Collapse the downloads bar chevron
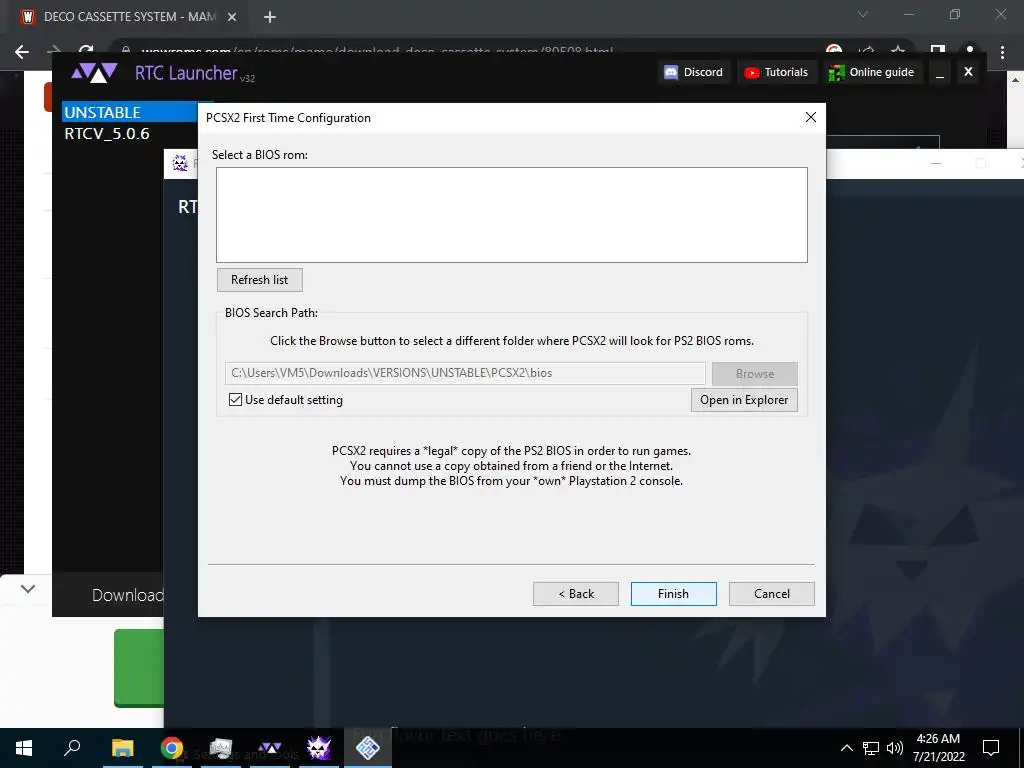 pos(27,588)
